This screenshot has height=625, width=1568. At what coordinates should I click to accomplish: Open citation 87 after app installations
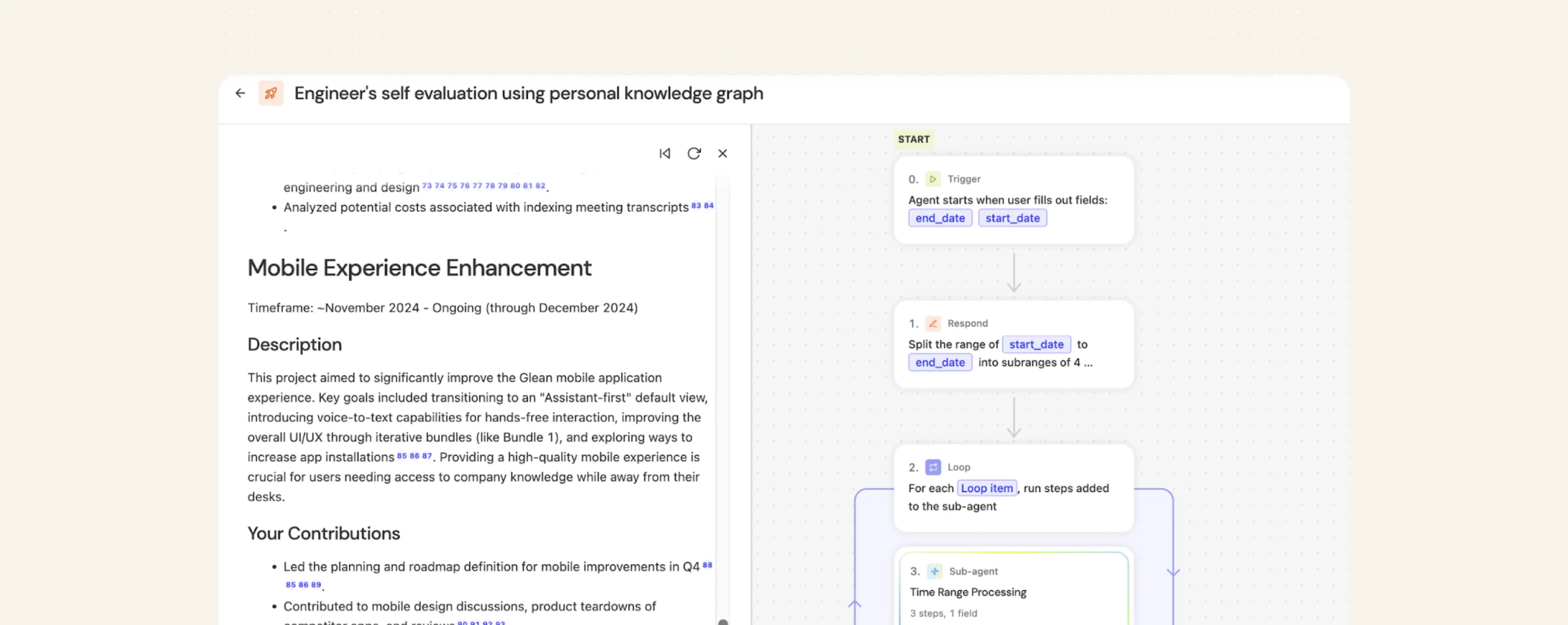[x=427, y=455]
